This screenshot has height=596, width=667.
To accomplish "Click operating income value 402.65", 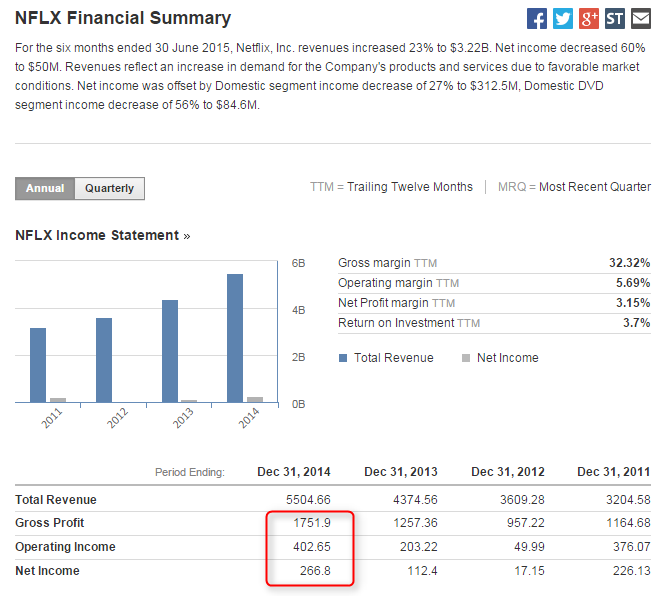I will click(312, 547).
